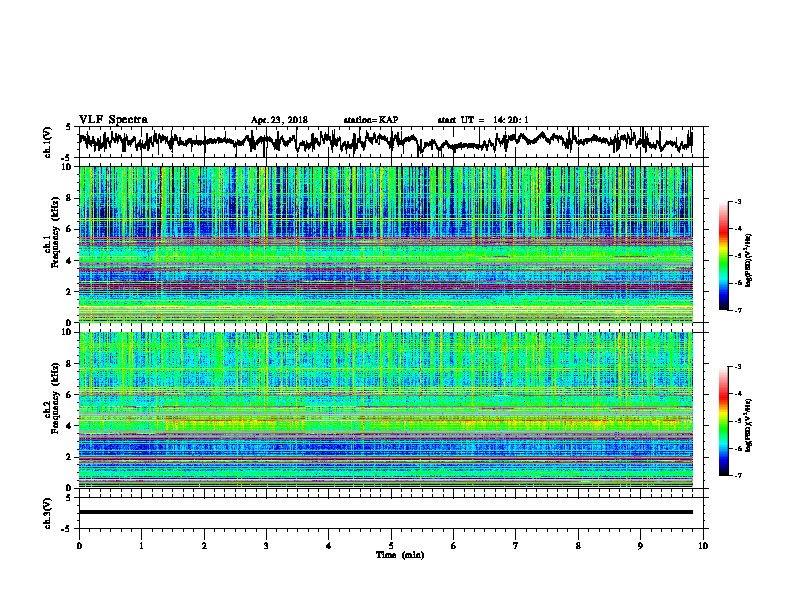Click the ch.1 voltage waveform trace
792x612 pixels.
(385, 141)
